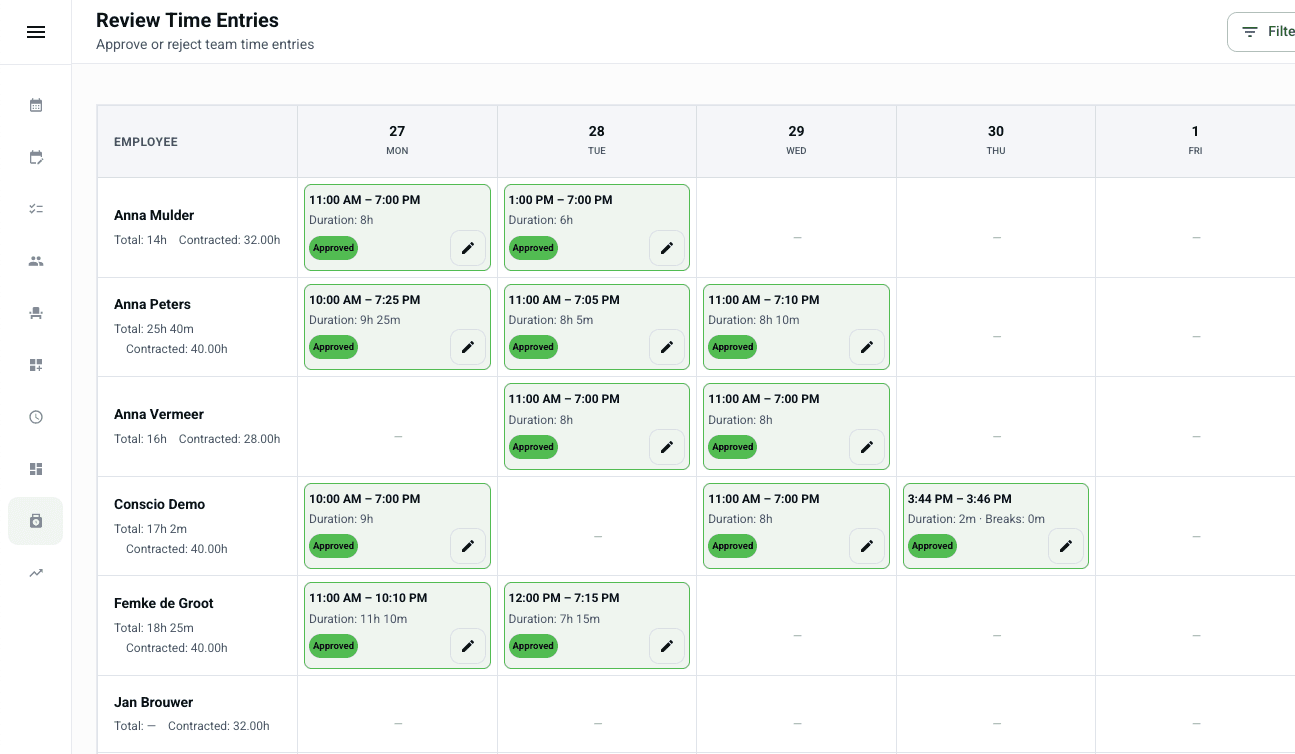Select the Thursday 30 column header
The image size is (1295, 754).
tap(996, 141)
